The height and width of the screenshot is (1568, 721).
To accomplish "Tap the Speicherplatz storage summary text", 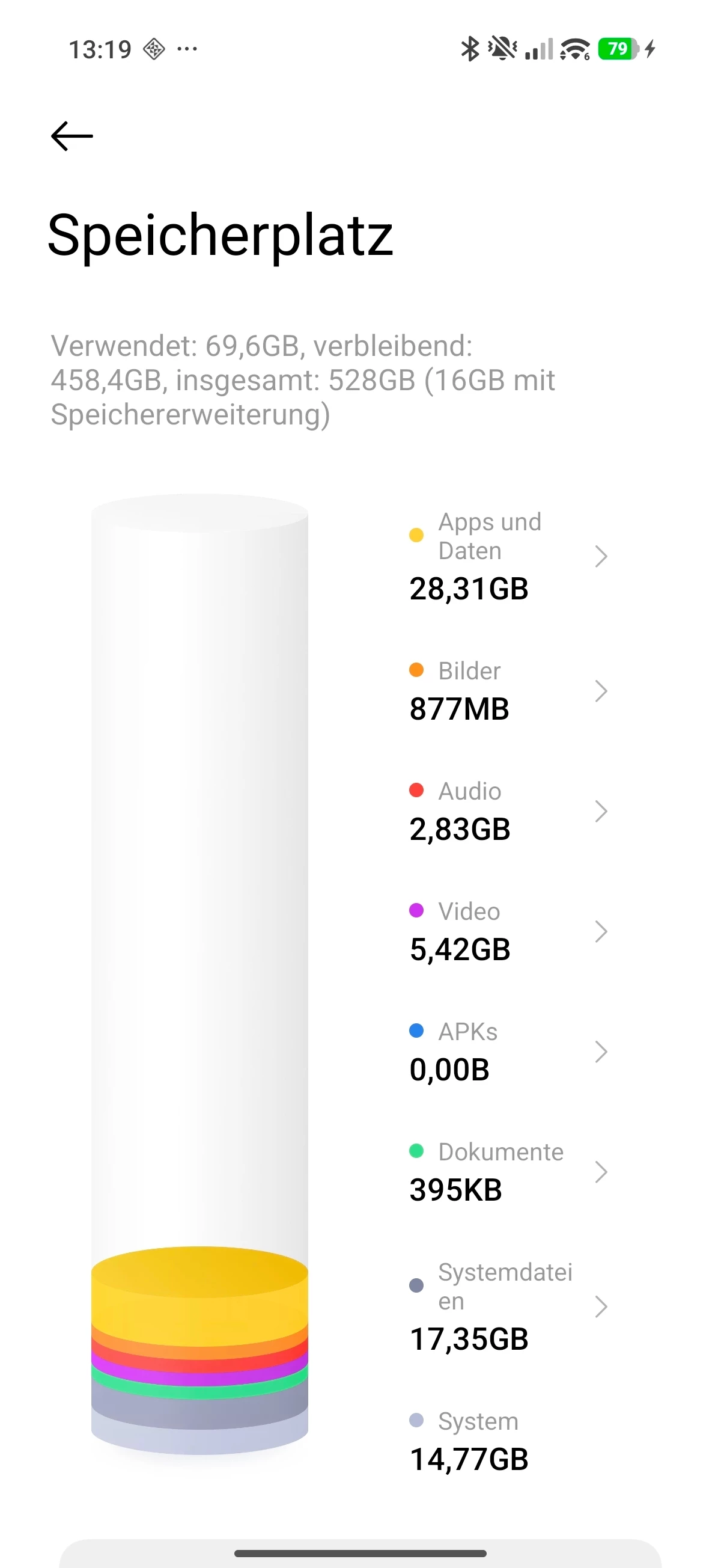I will pos(303,381).
